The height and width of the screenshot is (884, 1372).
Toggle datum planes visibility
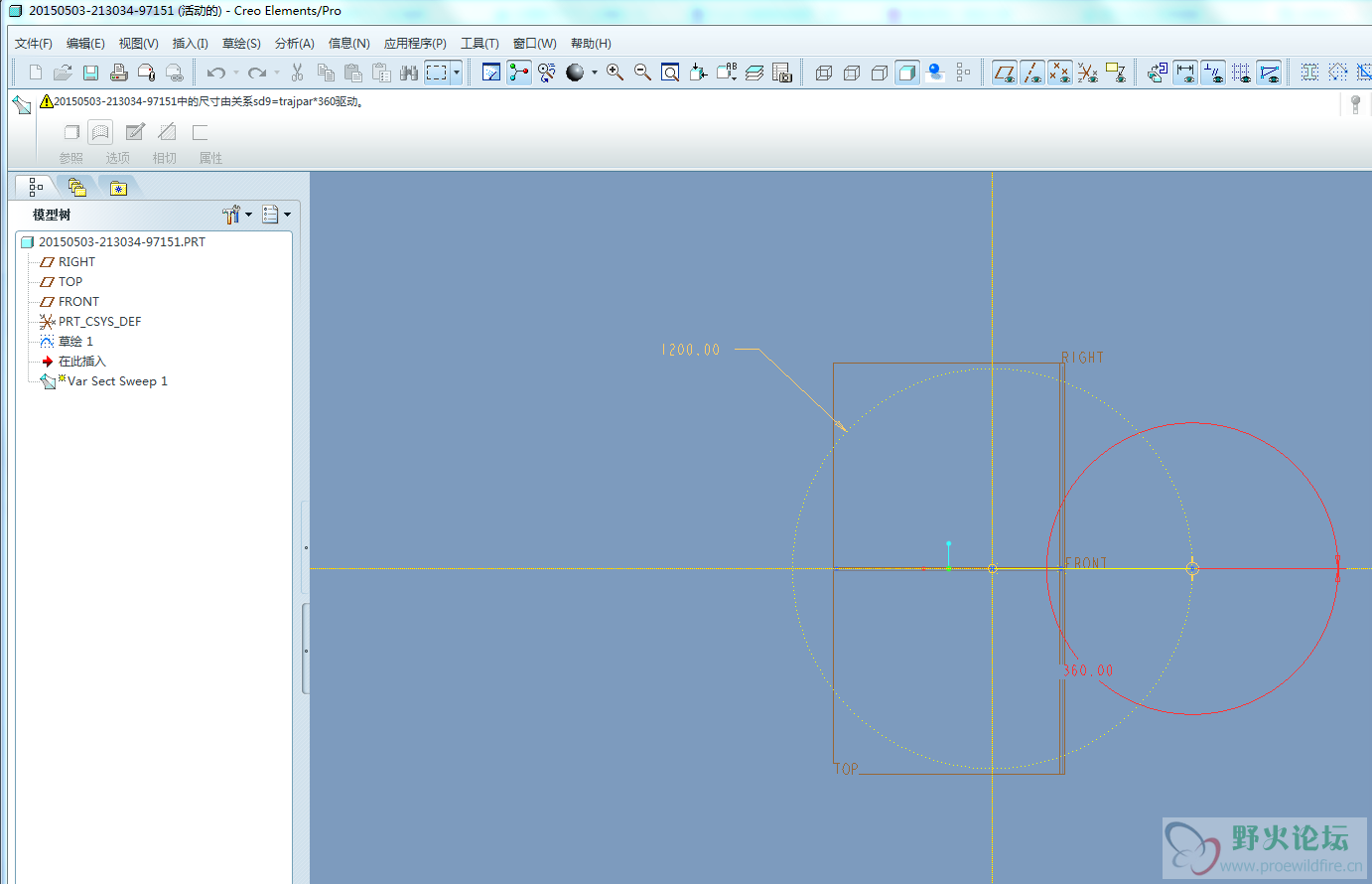pos(1004,73)
